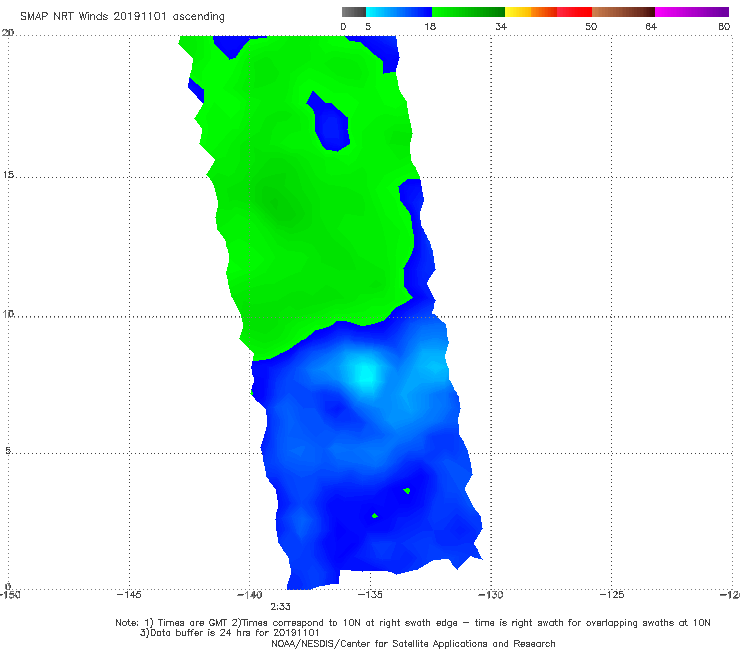
Task: Click the red portion of the color bar
Action: click(x=574, y=12)
